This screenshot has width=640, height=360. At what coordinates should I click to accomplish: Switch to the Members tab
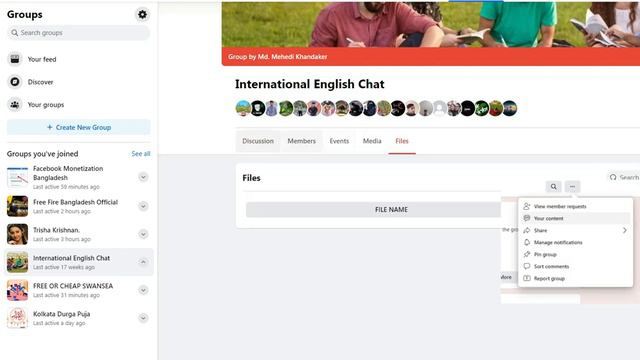click(302, 141)
